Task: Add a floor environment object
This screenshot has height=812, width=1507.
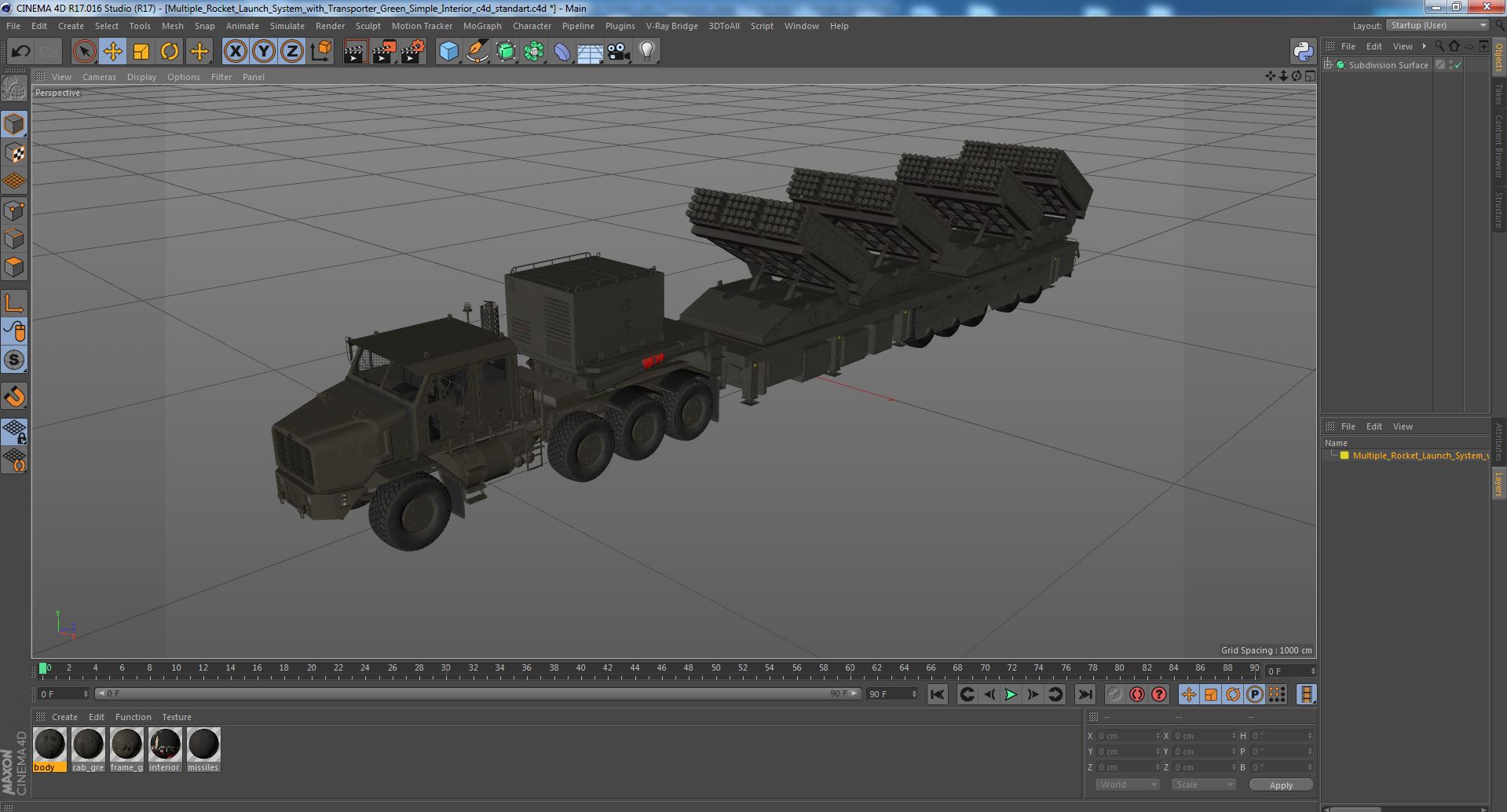Action: (x=590, y=52)
